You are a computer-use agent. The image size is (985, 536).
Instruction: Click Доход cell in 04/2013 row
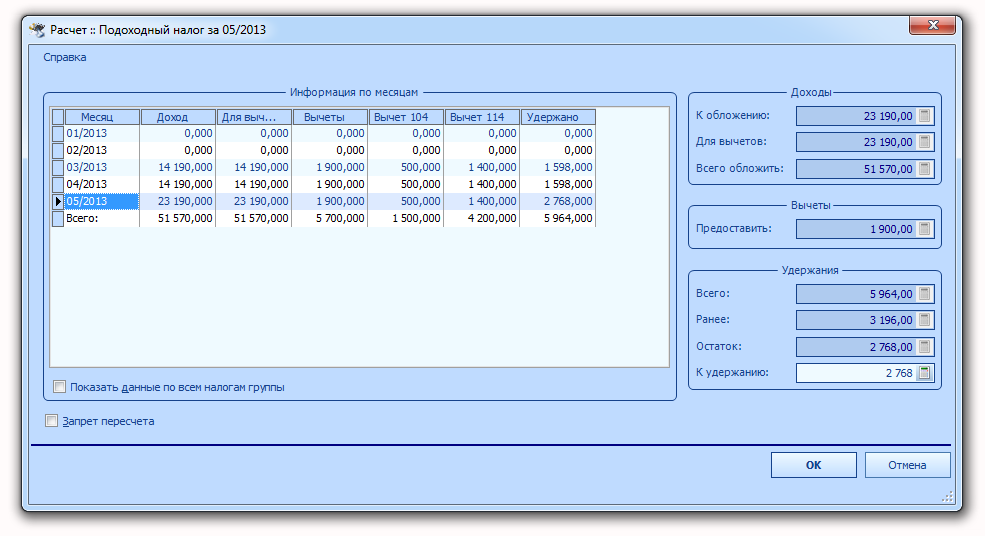coord(178,184)
